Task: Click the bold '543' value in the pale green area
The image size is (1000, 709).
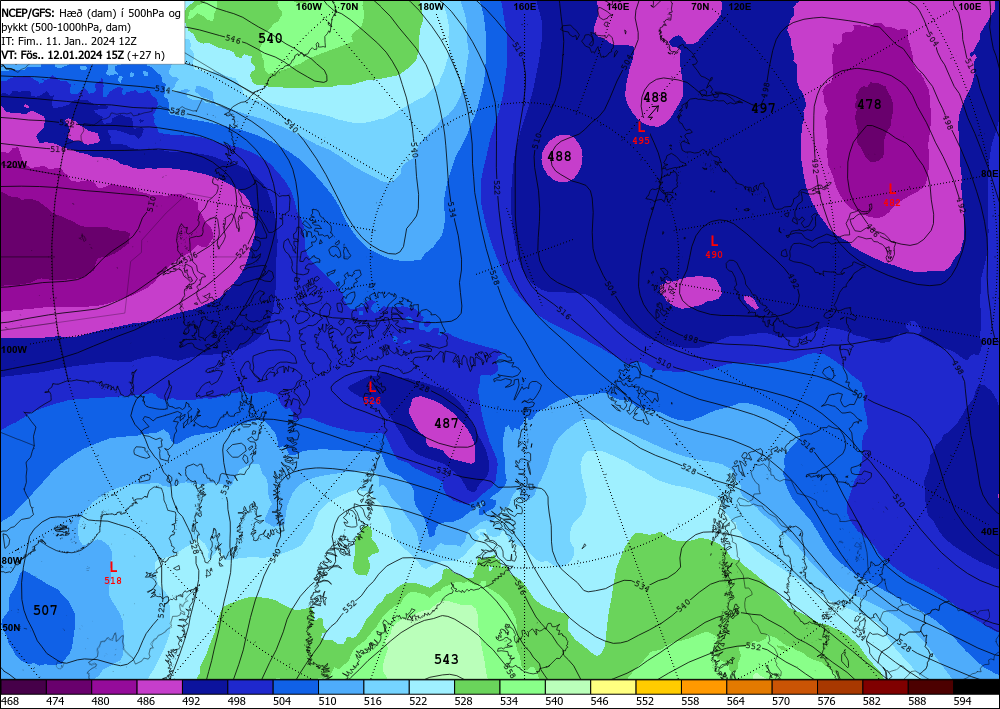Action: (446, 659)
